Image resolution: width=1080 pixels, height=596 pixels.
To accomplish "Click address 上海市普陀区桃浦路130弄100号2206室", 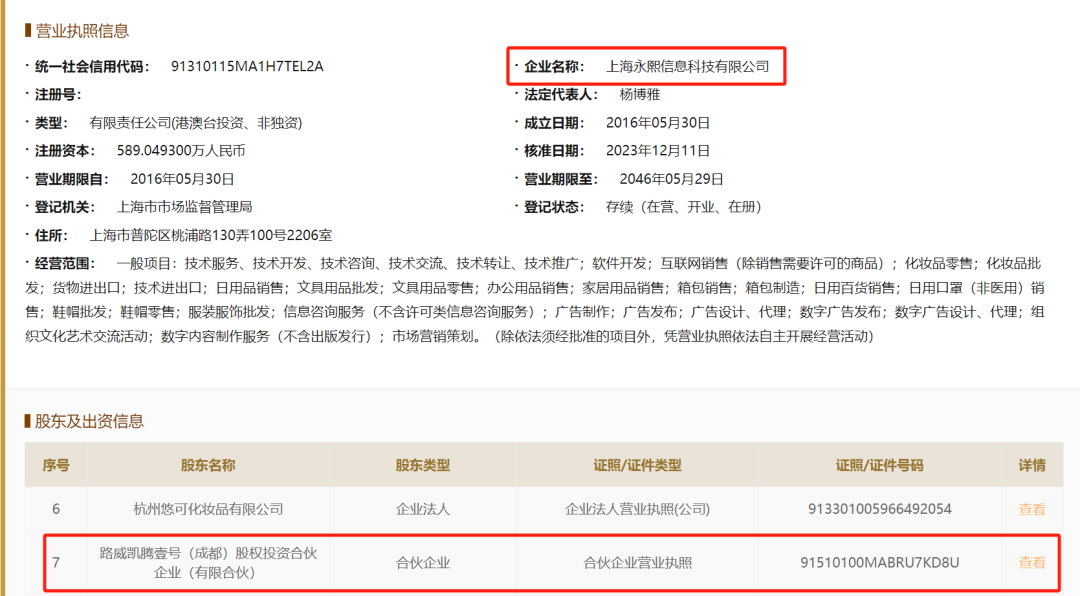I will 211,235.
